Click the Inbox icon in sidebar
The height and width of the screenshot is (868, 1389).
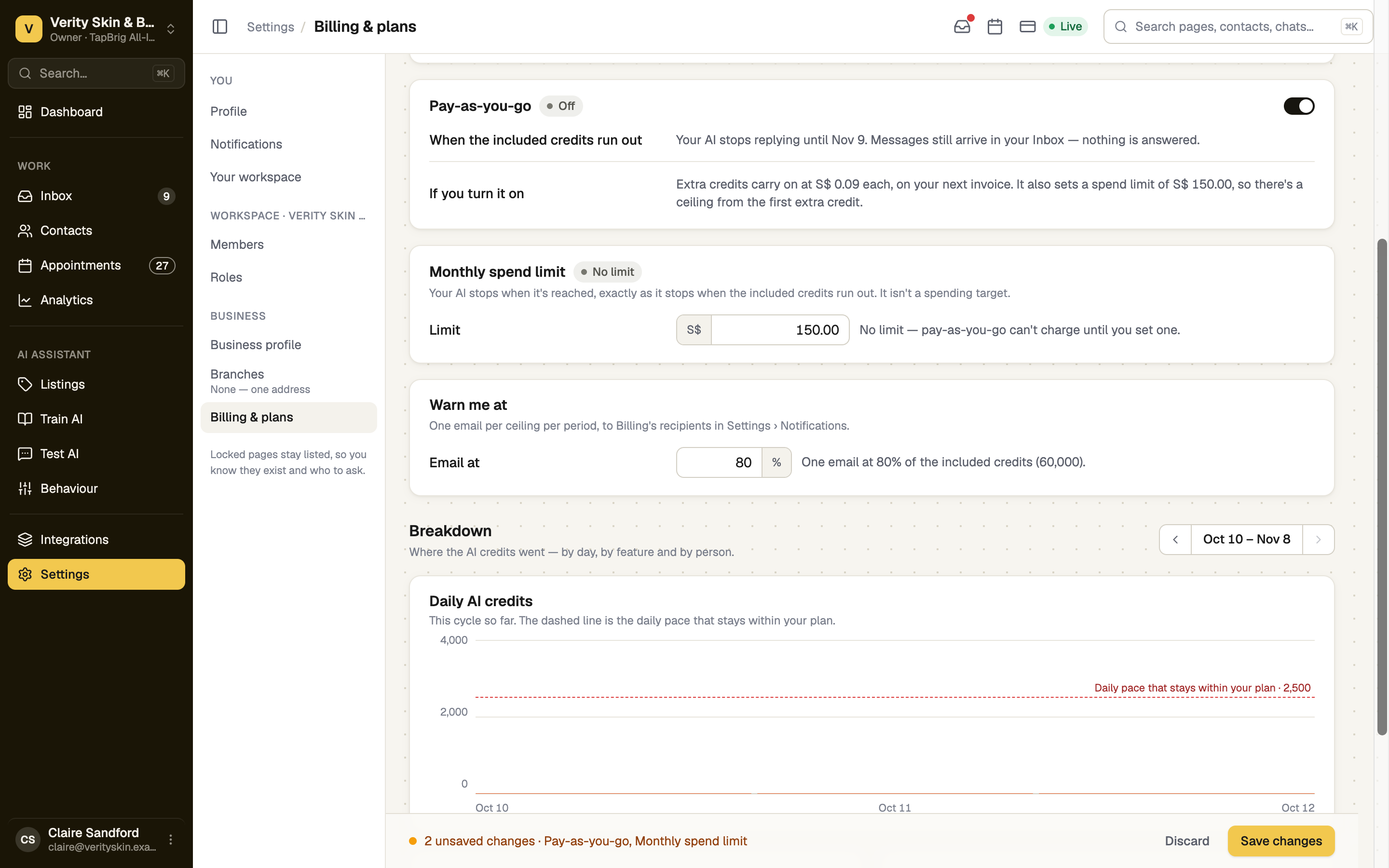[25, 196]
